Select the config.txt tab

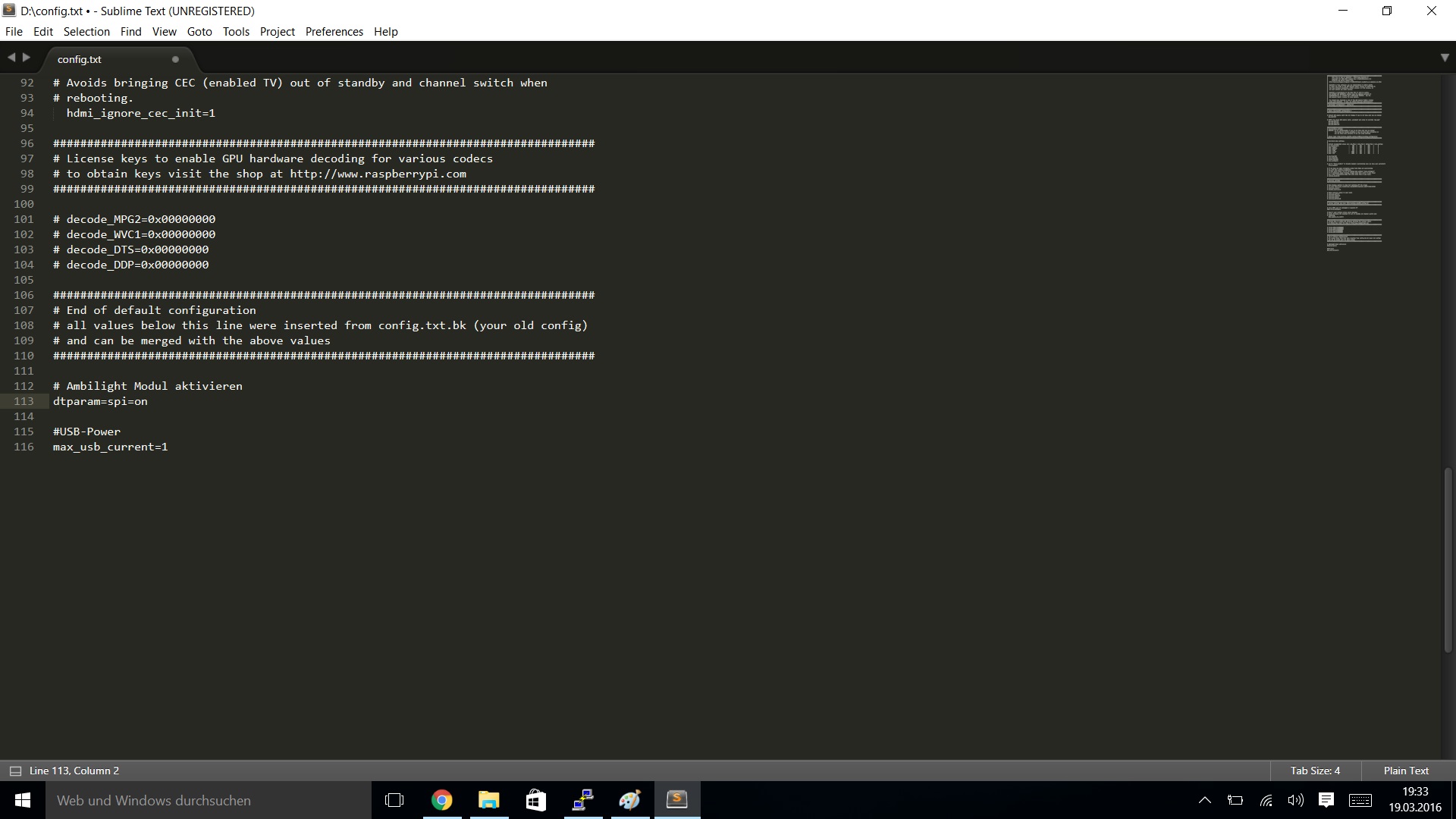coord(80,59)
